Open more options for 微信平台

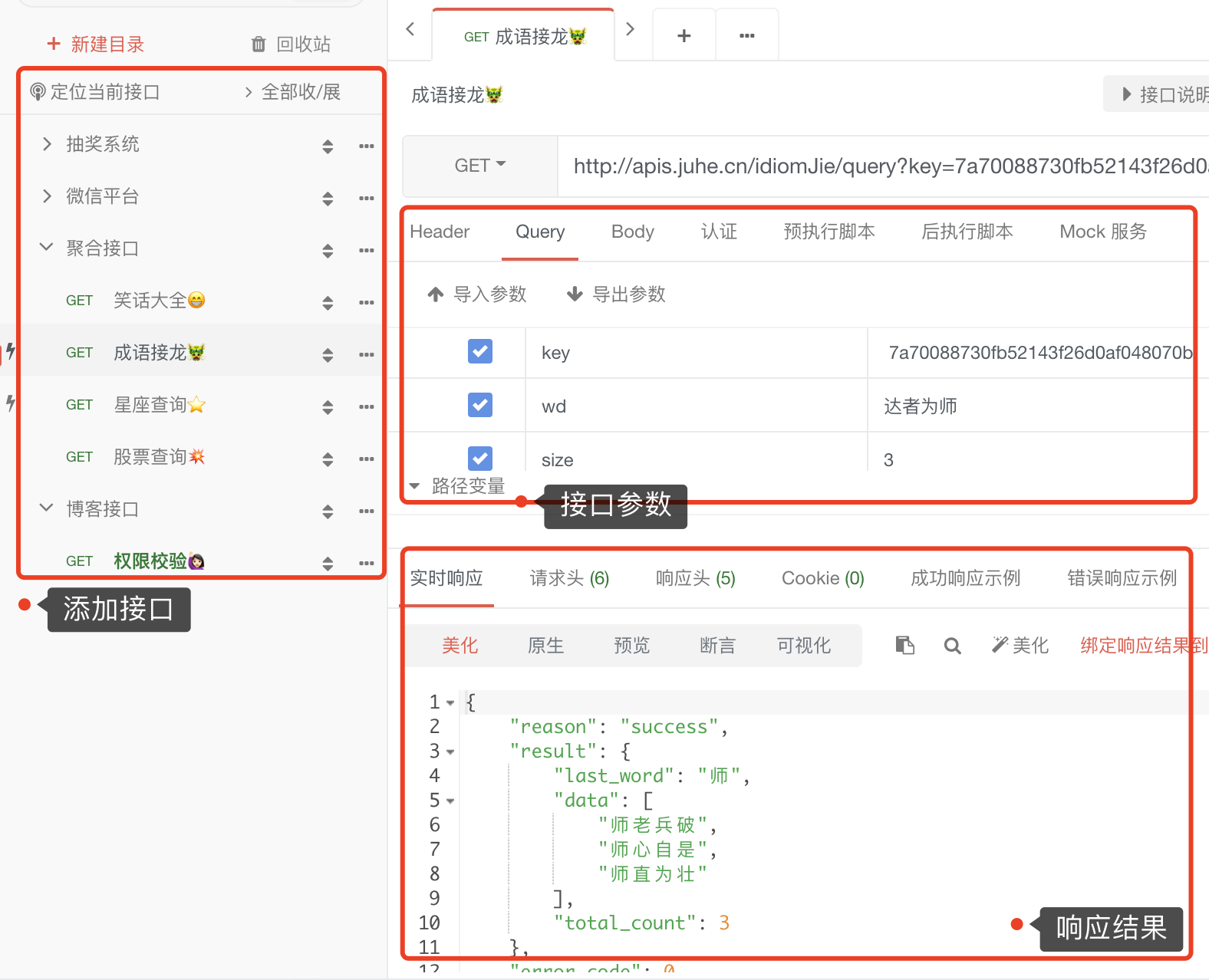coord(367,198)
